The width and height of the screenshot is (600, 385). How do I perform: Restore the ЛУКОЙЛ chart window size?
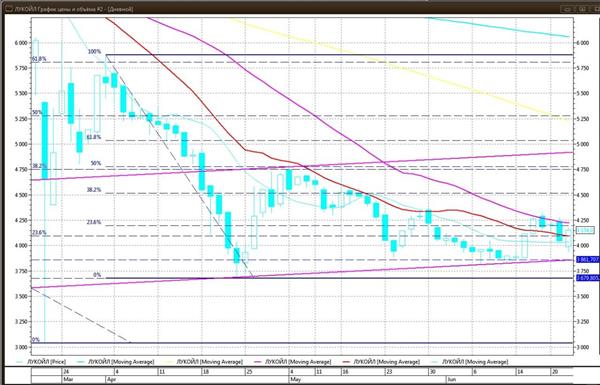(x=582, y=9)
